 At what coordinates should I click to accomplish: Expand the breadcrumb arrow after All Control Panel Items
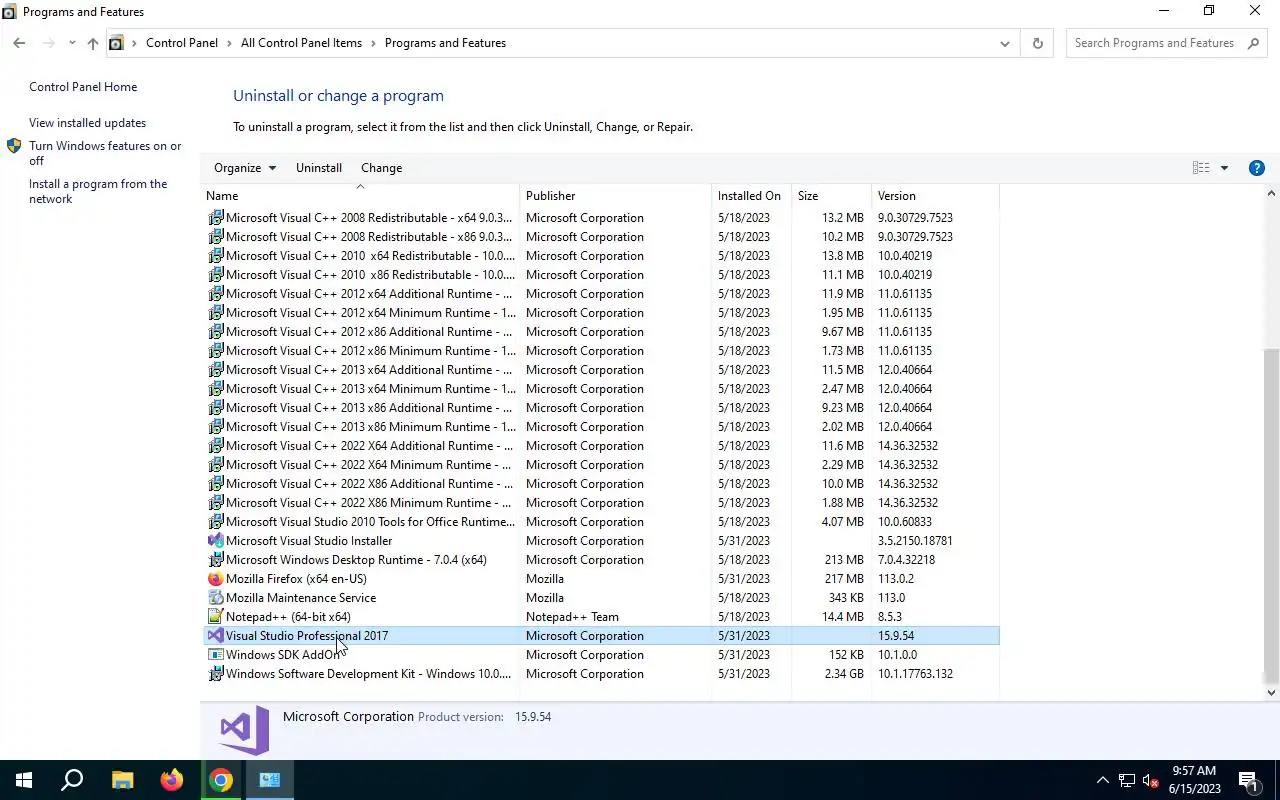pos(373,43)
